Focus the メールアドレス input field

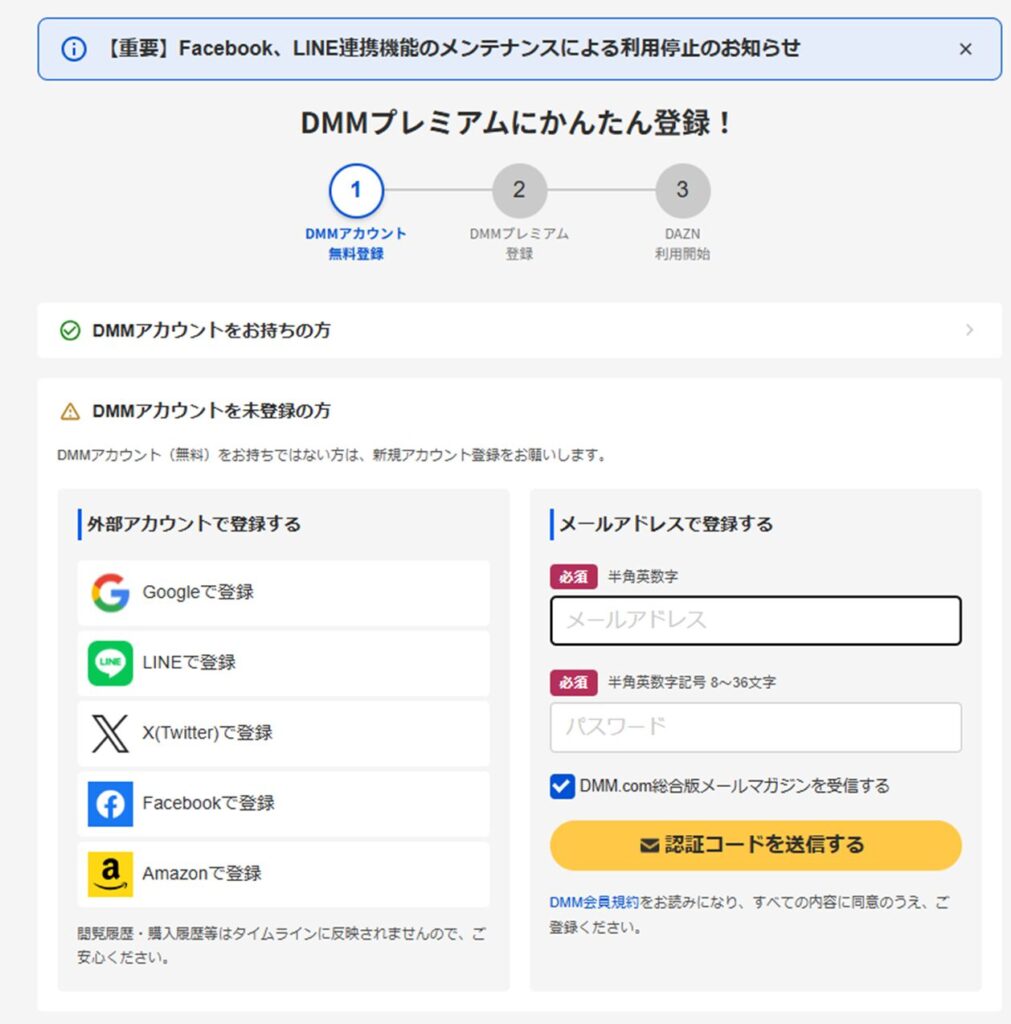tap(756, 620)
